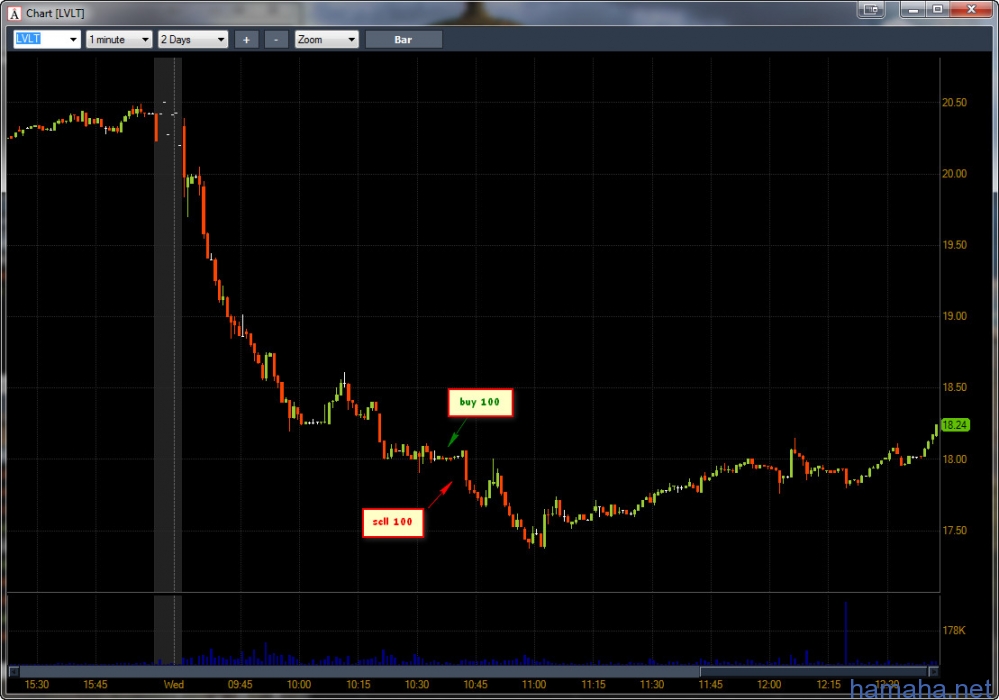Minimize the Chart window

click(913, 10)
